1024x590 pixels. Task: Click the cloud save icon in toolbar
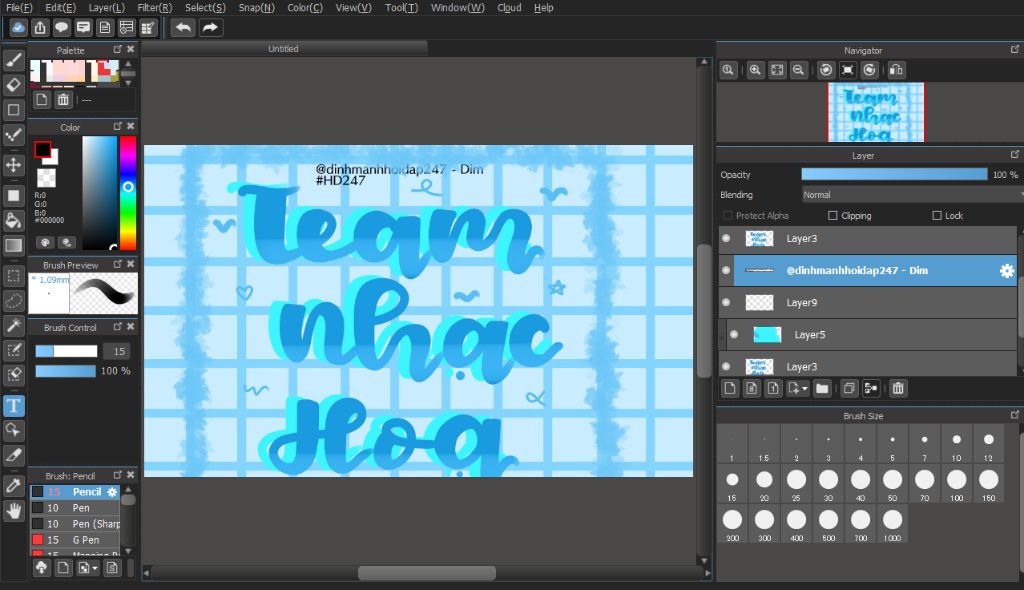18,27
